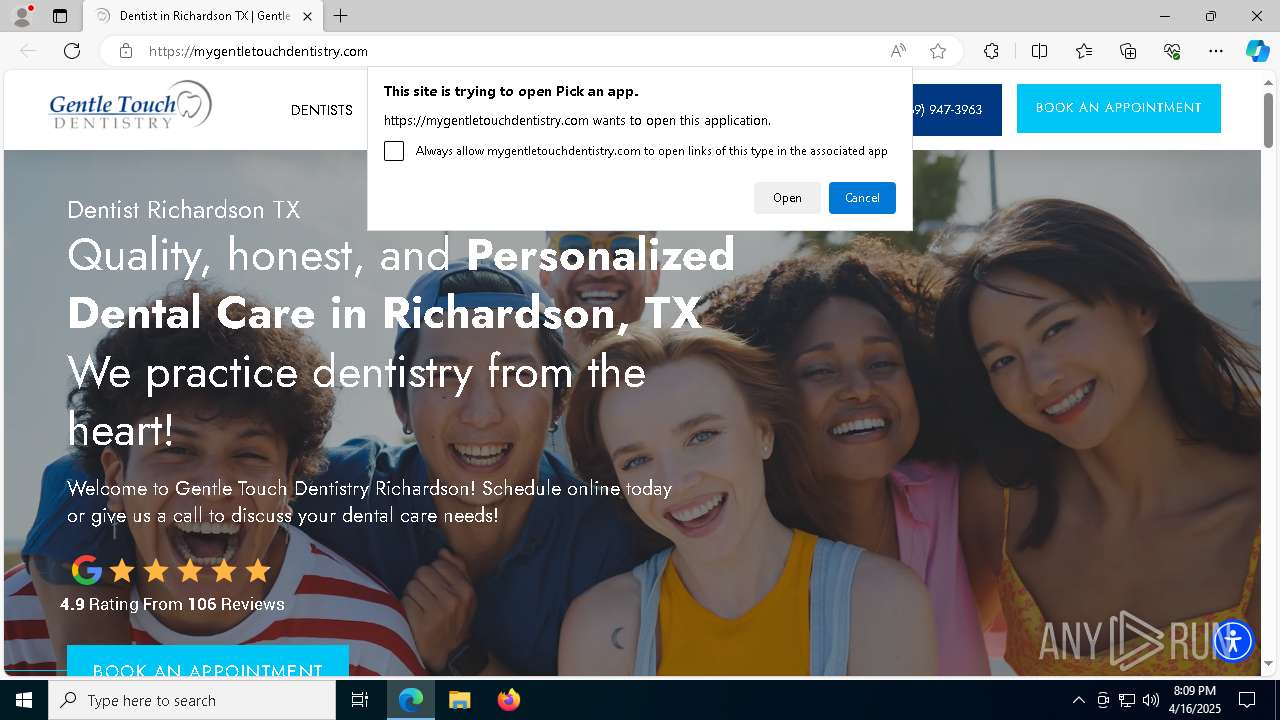This screenshot has width=1280, height=720.
Task: Enable Split screen view icon
Action: 1039,51
